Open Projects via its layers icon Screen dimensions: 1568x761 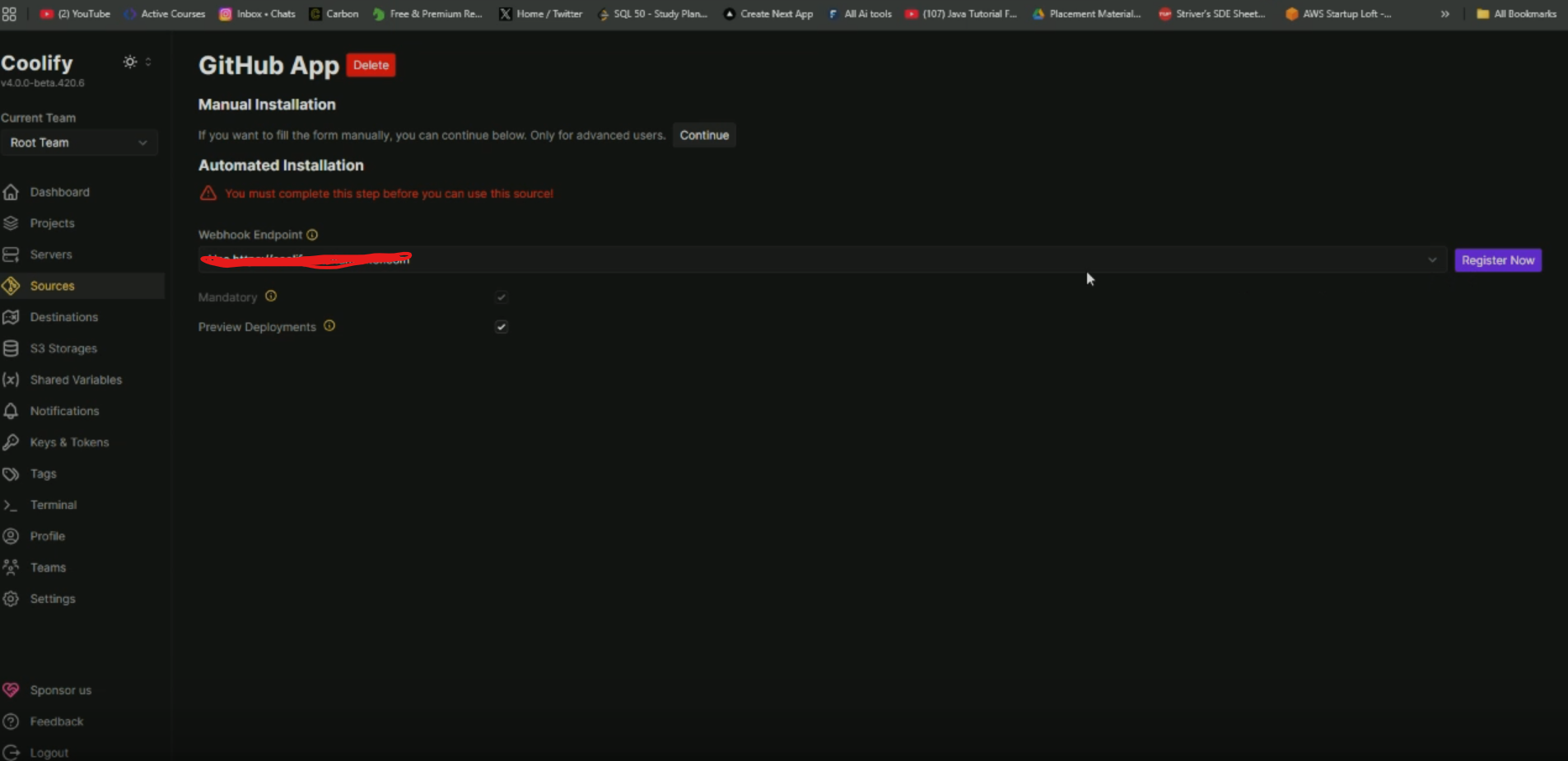point(11,223)
